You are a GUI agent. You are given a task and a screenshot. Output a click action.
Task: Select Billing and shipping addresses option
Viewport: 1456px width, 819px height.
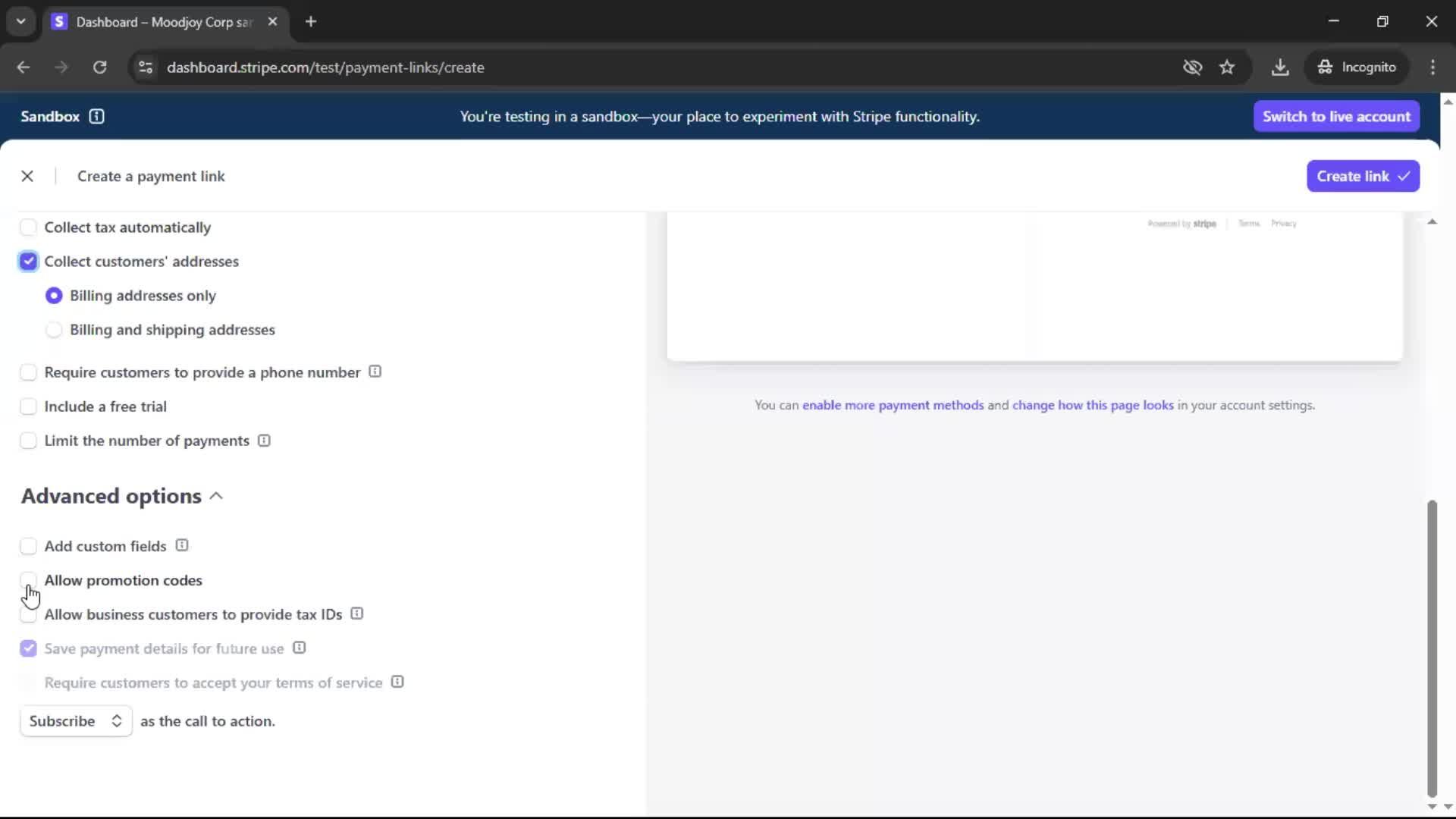click(54, 330)
